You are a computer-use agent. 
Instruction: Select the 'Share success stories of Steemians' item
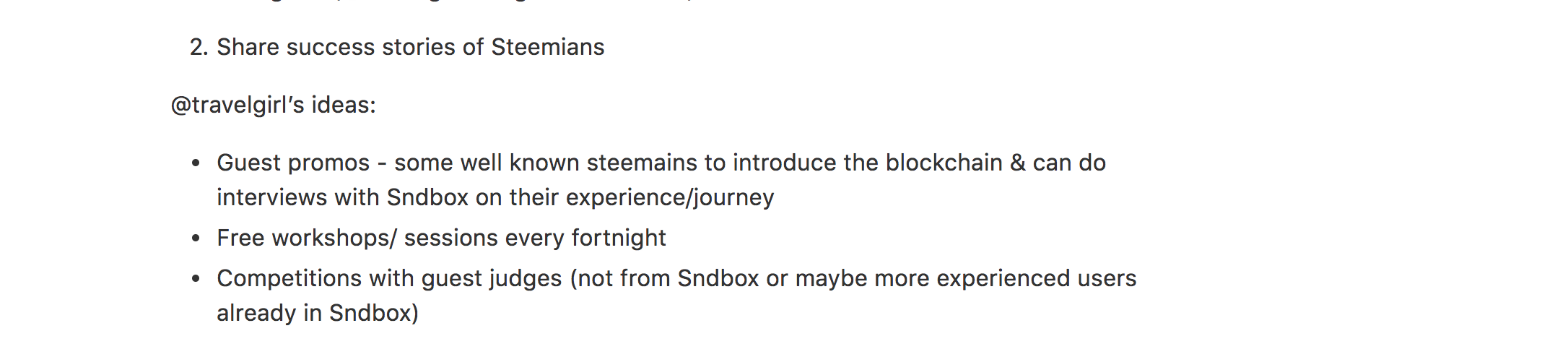pos(410,47)
